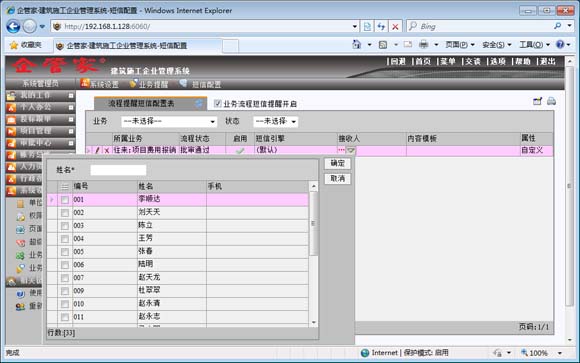Click the IE refresh icon beside the address bar
Viewport: 580px width, 363px height.
click(x=381, y=26)
